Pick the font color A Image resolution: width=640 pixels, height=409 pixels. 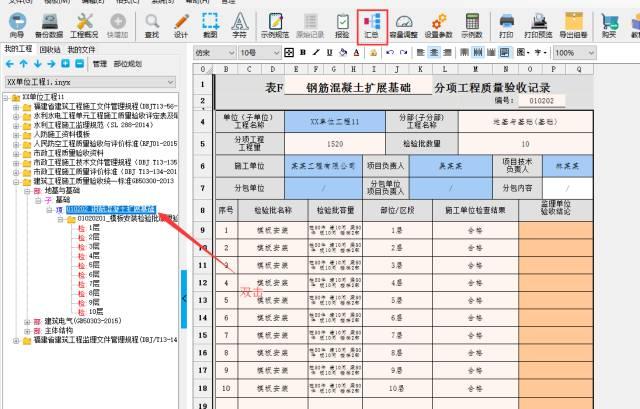(x=356, y=53)
